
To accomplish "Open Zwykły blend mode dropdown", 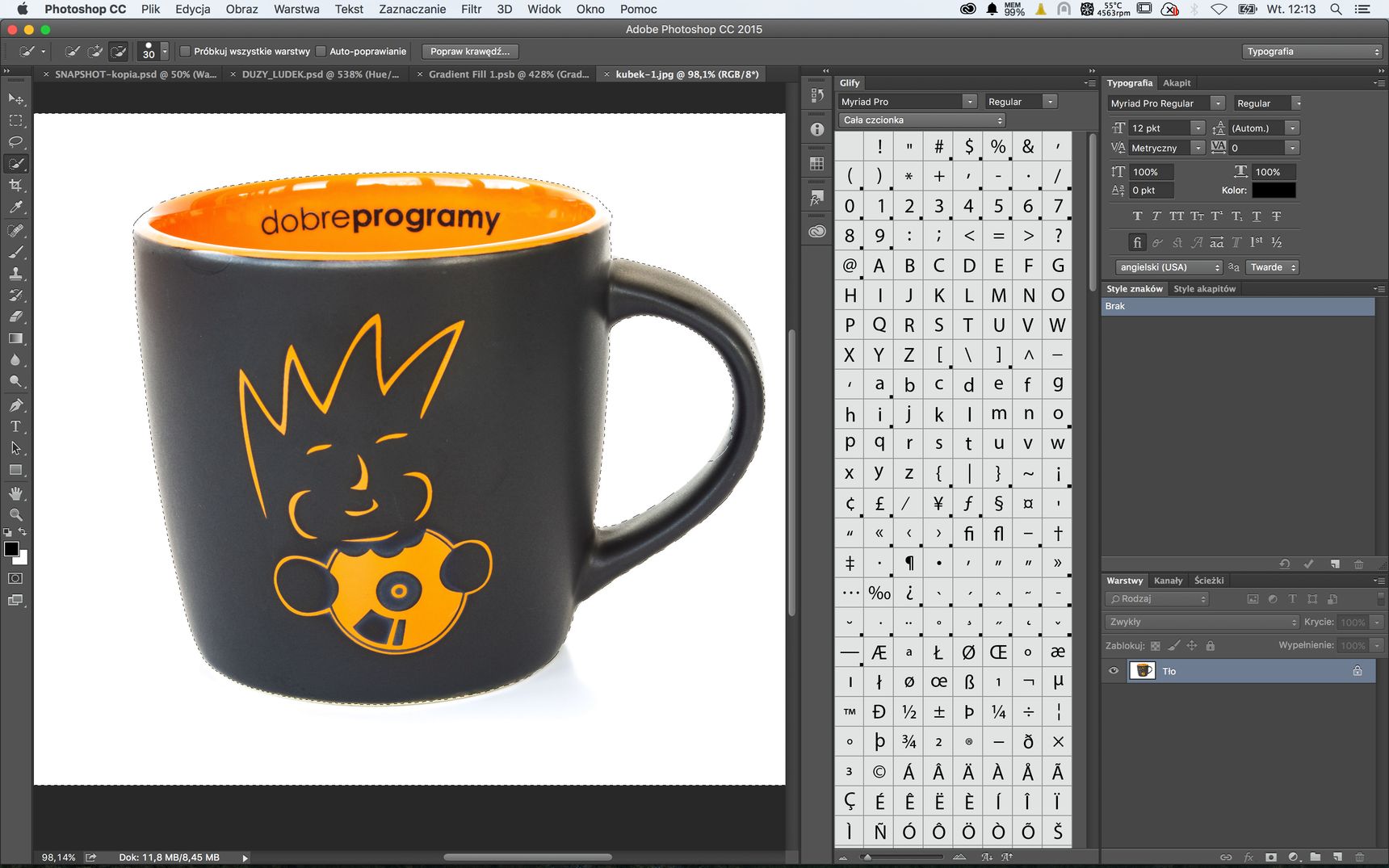I will coord(1202,623).
